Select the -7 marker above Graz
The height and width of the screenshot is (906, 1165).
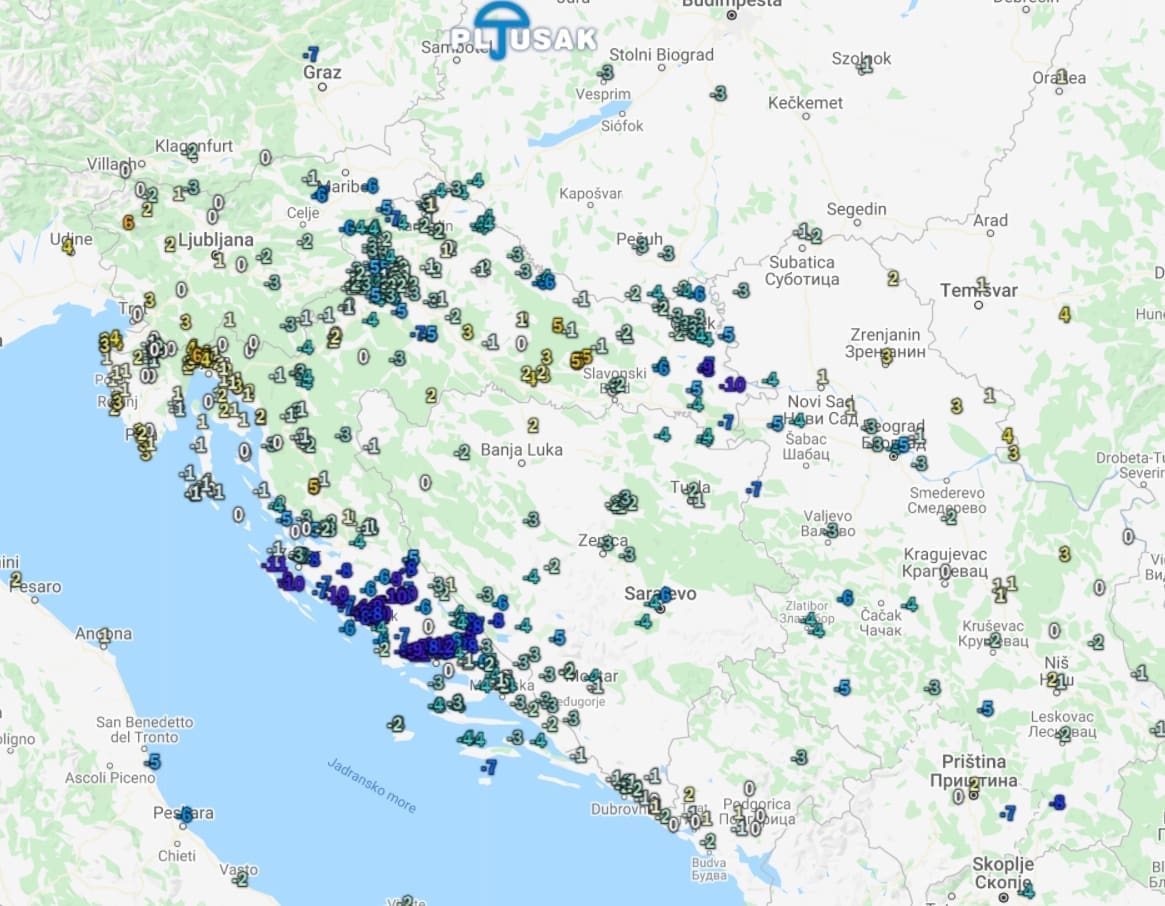tap(312, 54)
